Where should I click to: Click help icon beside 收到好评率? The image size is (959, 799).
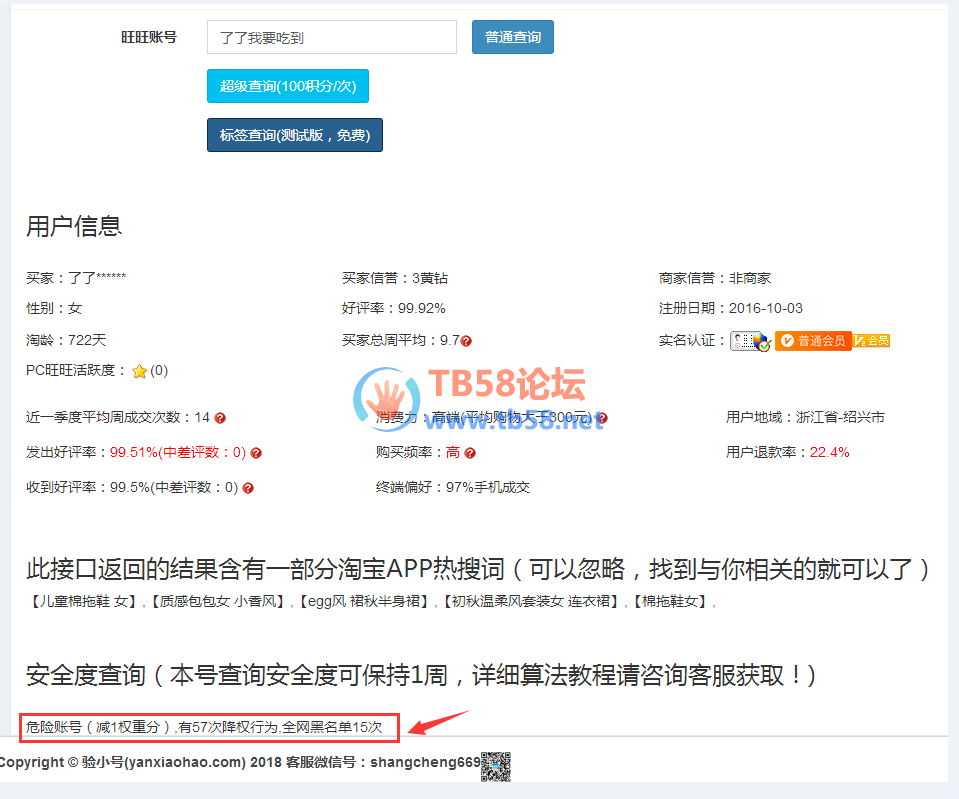248,488
